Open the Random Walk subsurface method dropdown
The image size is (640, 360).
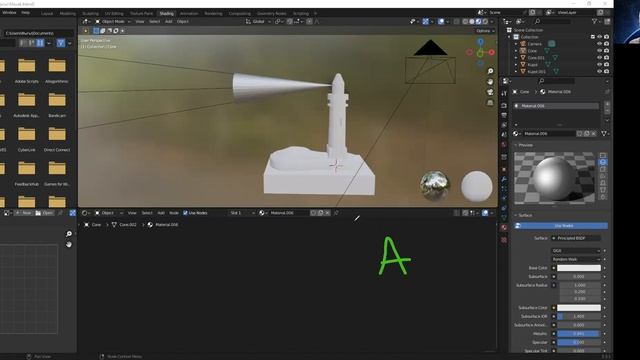tap(576, 259)
